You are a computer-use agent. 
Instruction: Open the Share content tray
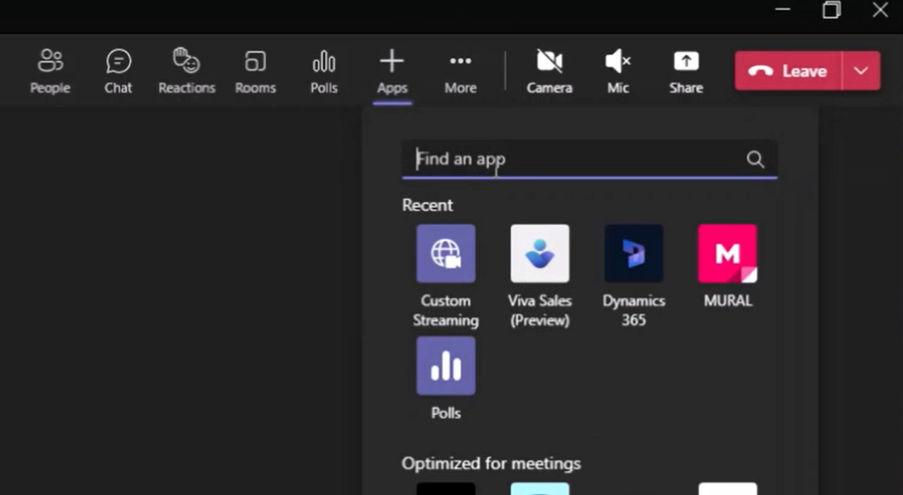click(x=686, y=71)
